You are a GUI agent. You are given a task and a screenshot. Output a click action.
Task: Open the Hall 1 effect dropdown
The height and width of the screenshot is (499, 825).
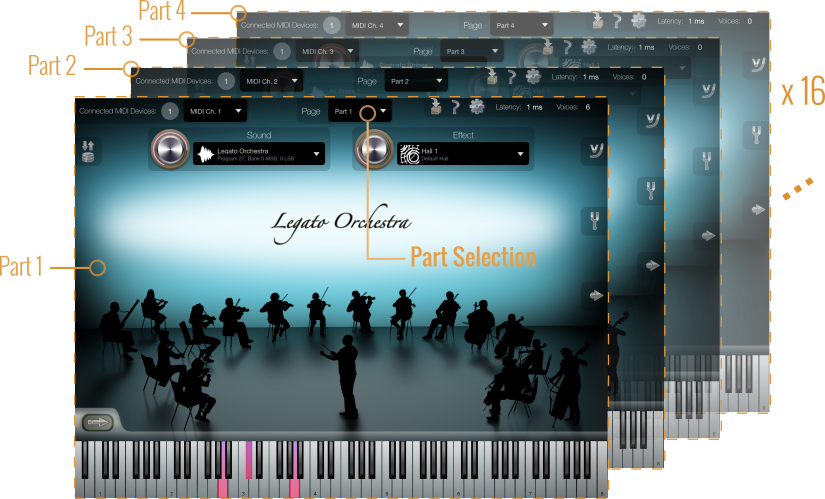click(x=463, y=154)
